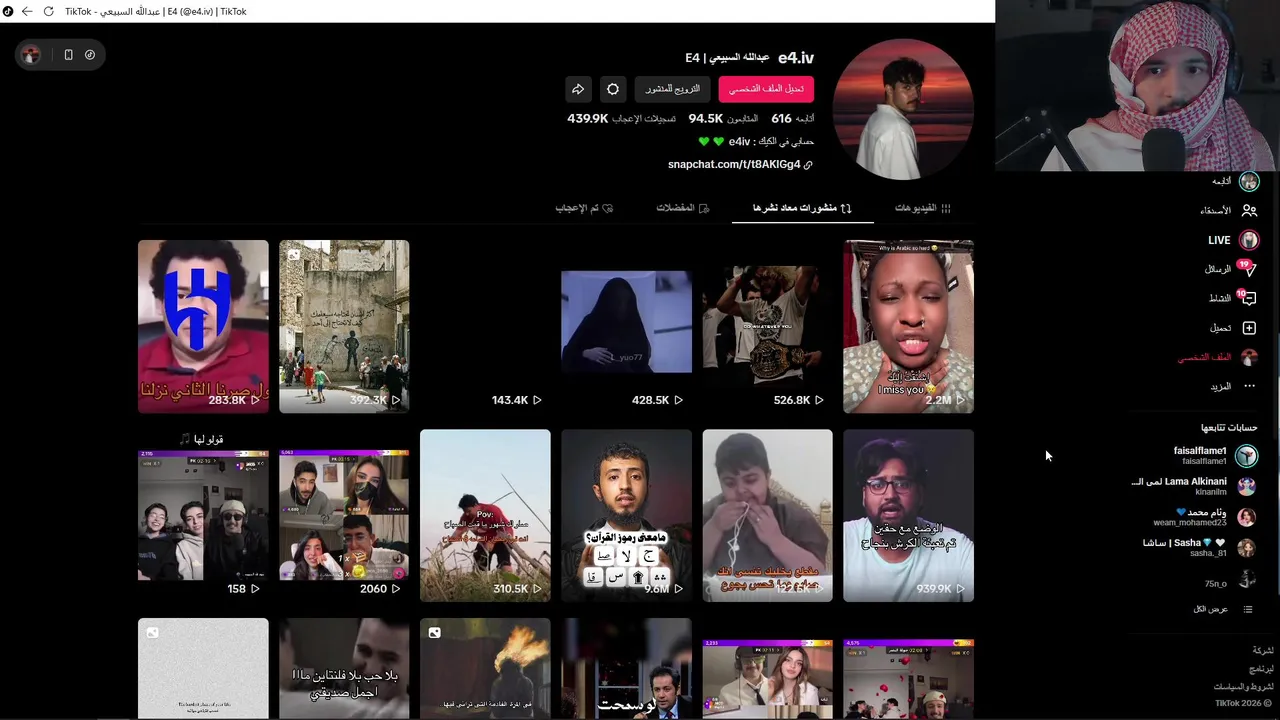Open the 939.9K views video
Screen dimensions: 1280x720
(908, 516)
